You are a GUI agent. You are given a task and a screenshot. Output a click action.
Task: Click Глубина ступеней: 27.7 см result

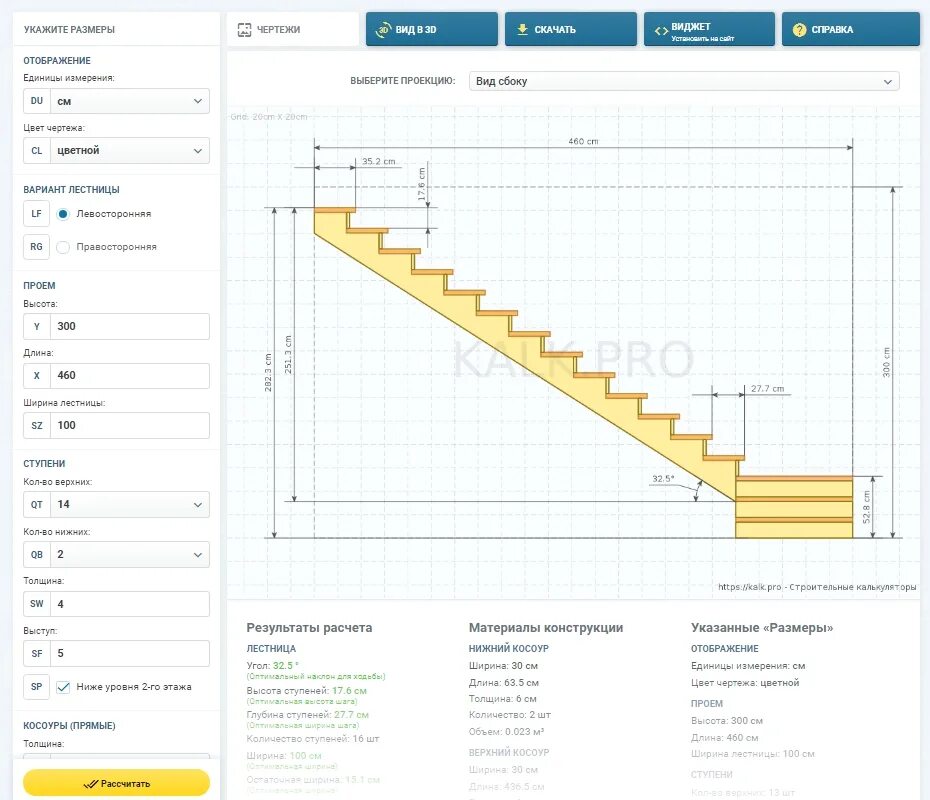coord(307,715)
